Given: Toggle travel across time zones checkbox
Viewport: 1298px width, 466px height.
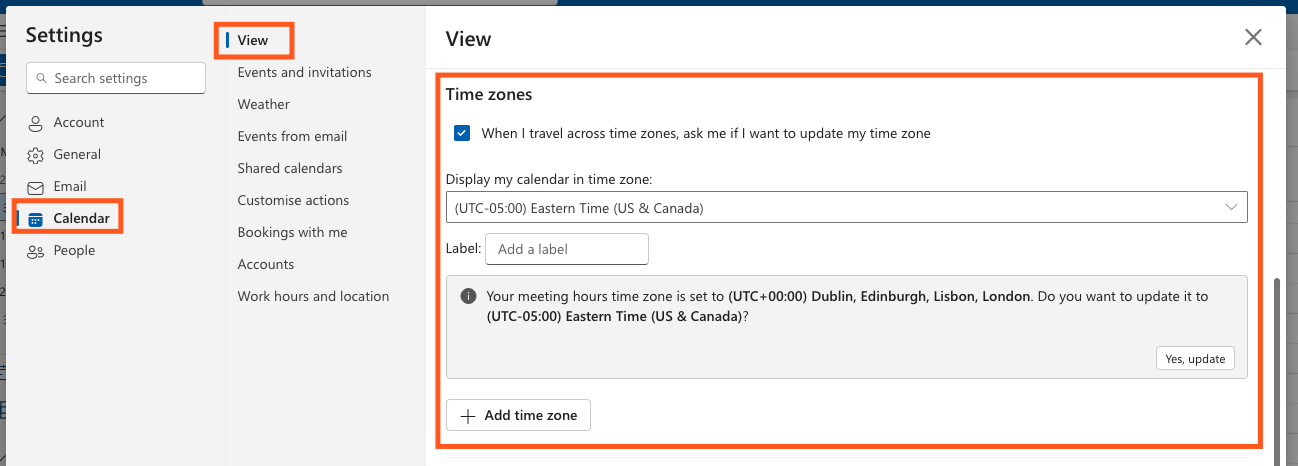Looking at the screenshot, I should pos(462,133).
